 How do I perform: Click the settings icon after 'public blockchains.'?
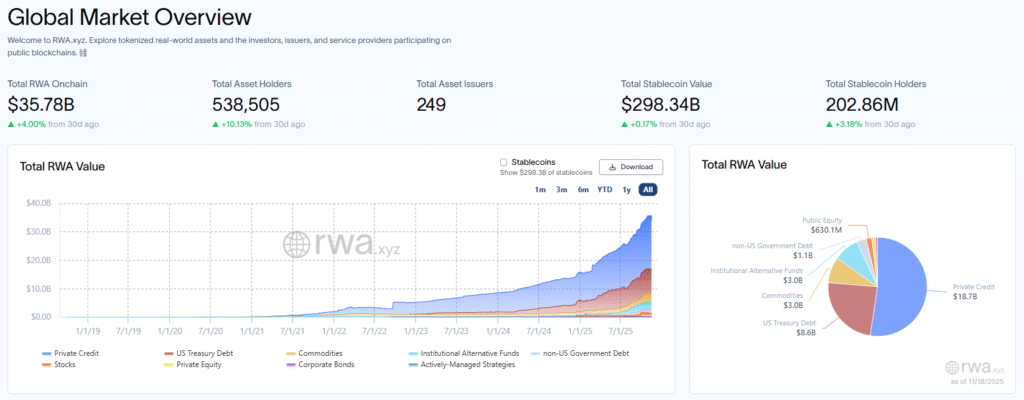pos(83,53)
